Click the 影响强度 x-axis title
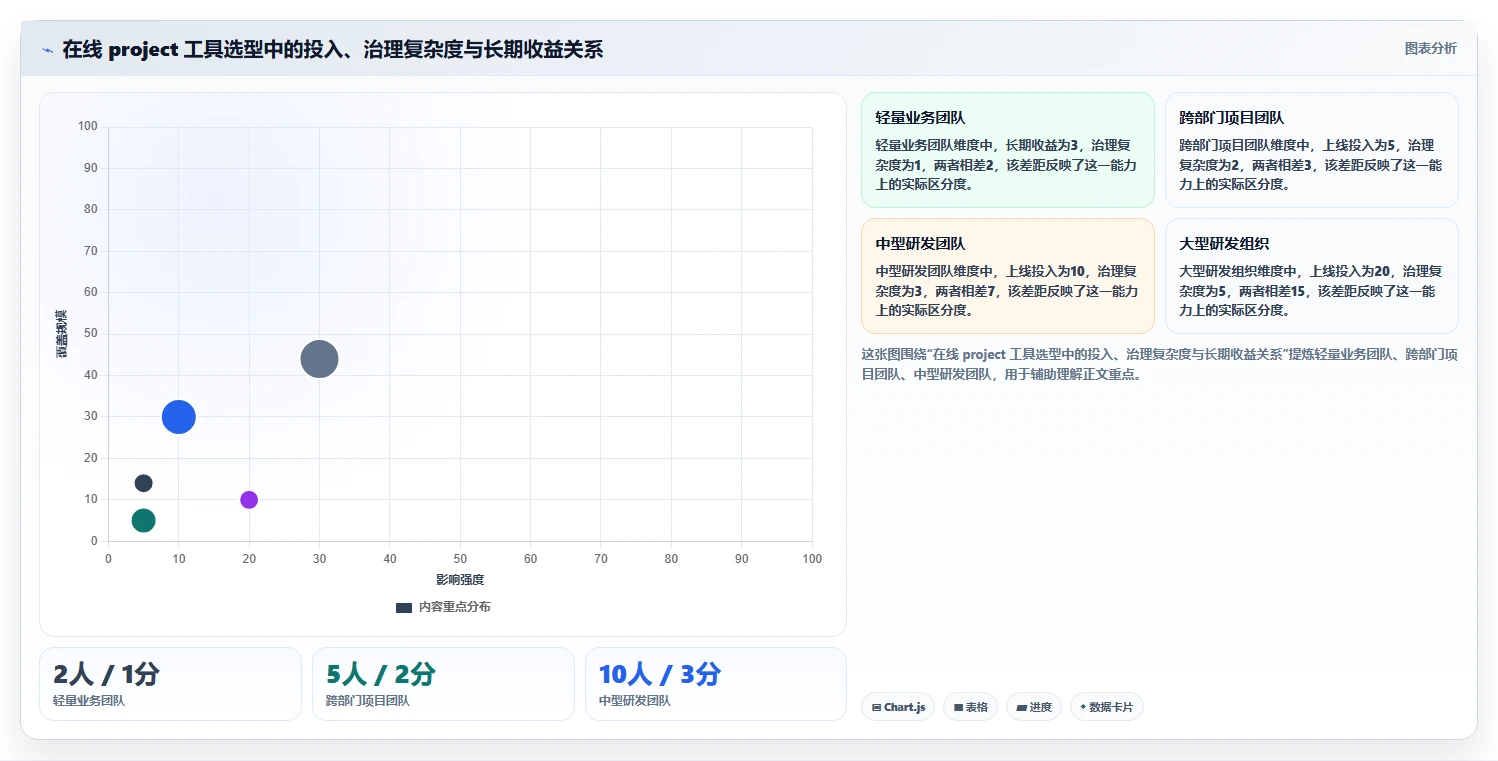The width and height of the screenshot is (1498, 761). click(460, 580)
